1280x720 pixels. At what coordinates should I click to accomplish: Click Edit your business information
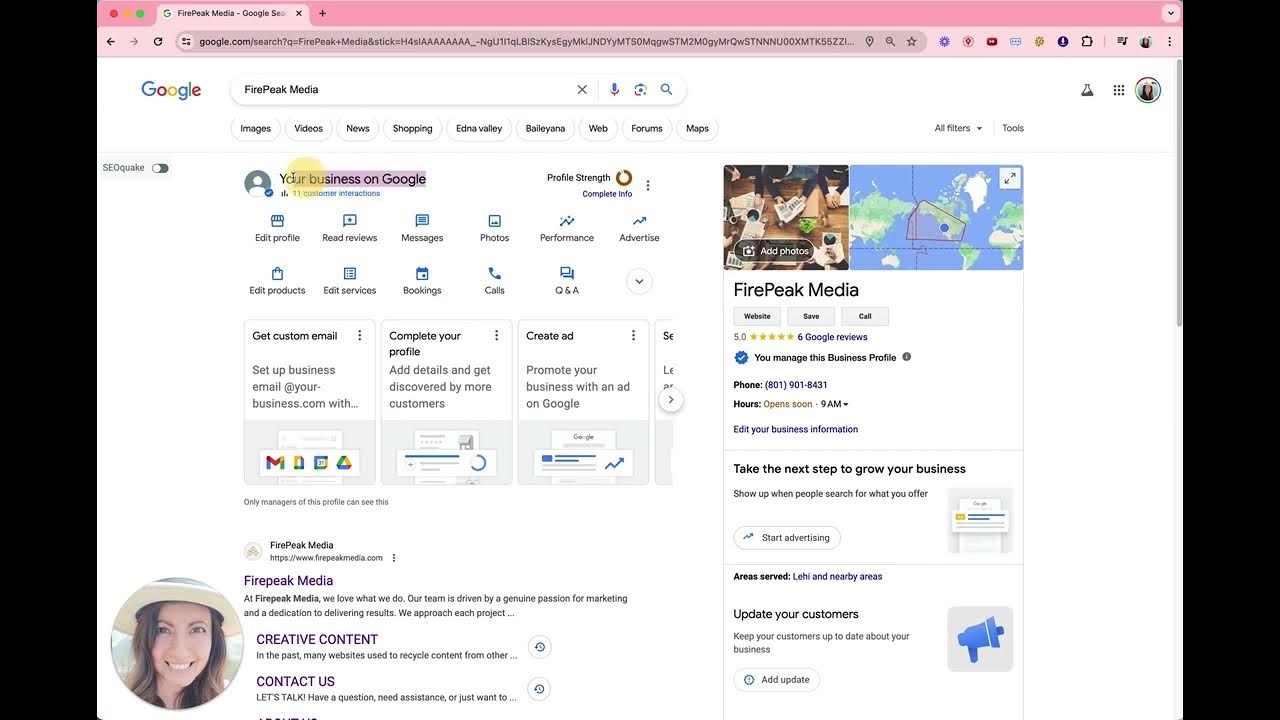[796, 429]
